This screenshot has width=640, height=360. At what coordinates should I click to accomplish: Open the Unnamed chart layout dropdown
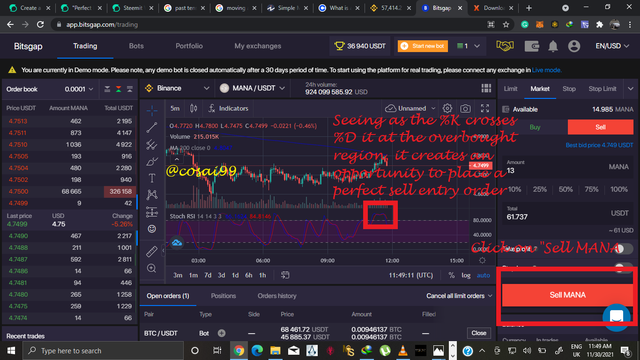411,108
